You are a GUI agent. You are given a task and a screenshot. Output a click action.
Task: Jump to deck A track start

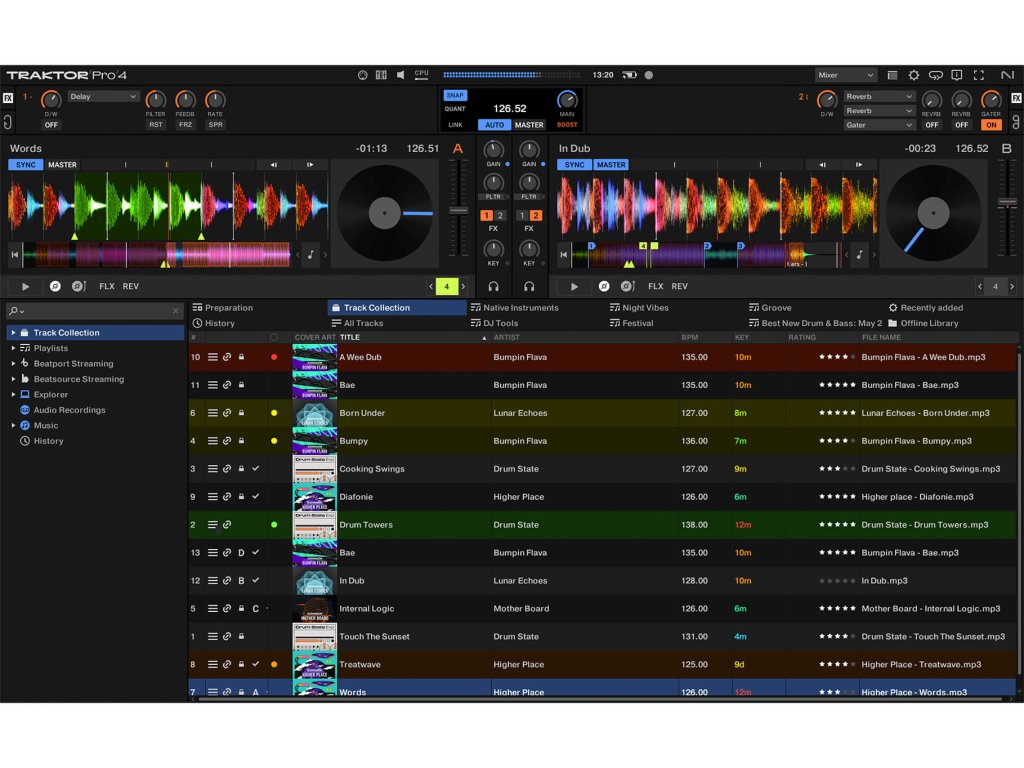pyautogui.click(x=14, y=255)
